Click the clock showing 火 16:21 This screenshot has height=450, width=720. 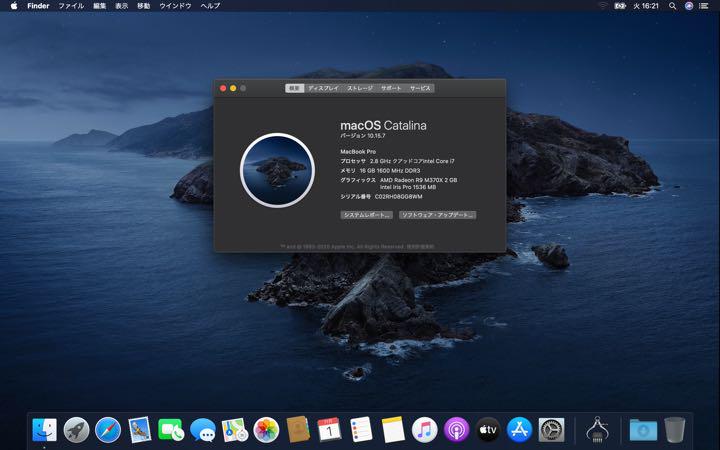(646, 6)
